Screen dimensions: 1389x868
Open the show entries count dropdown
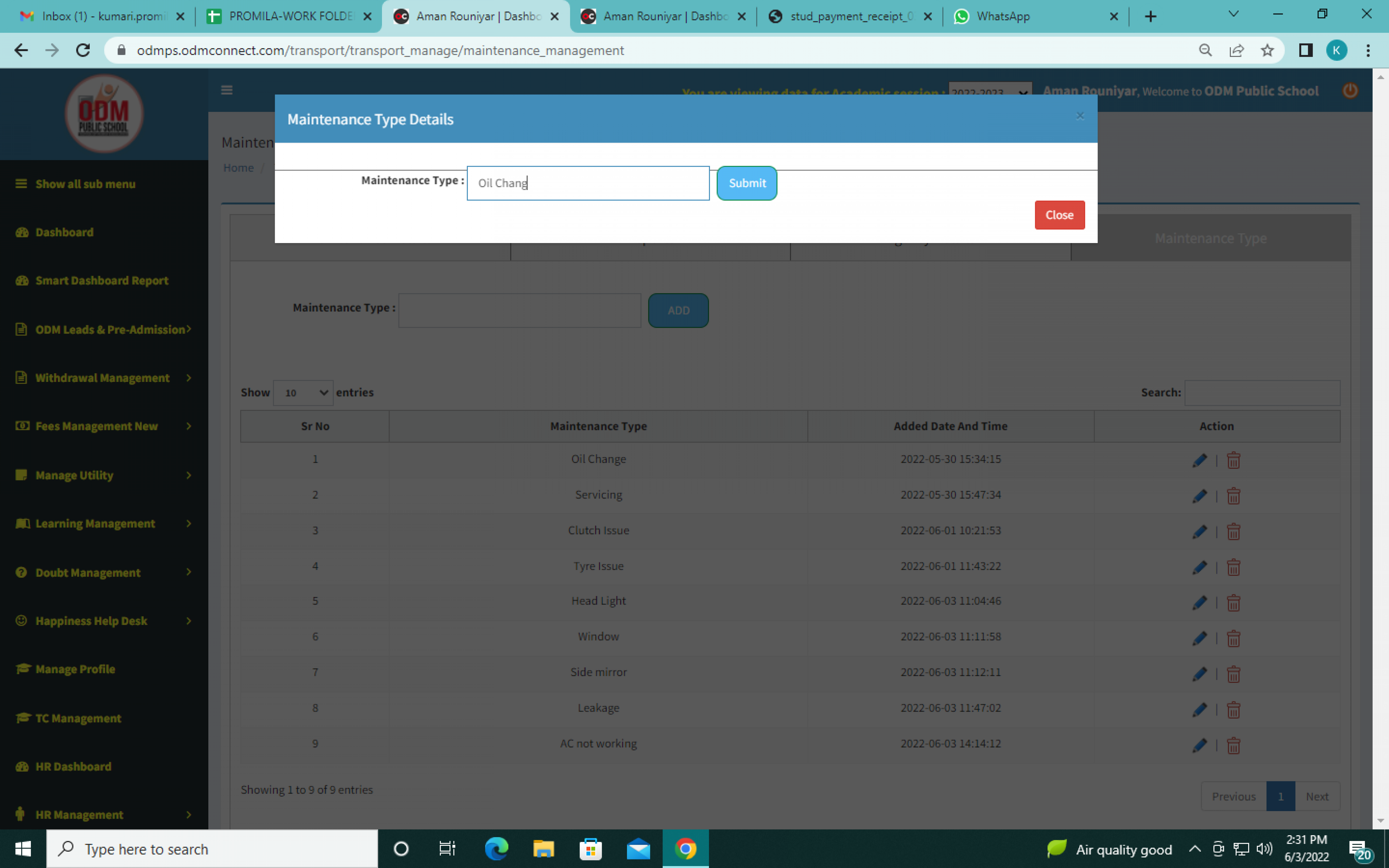click(303, 393)
